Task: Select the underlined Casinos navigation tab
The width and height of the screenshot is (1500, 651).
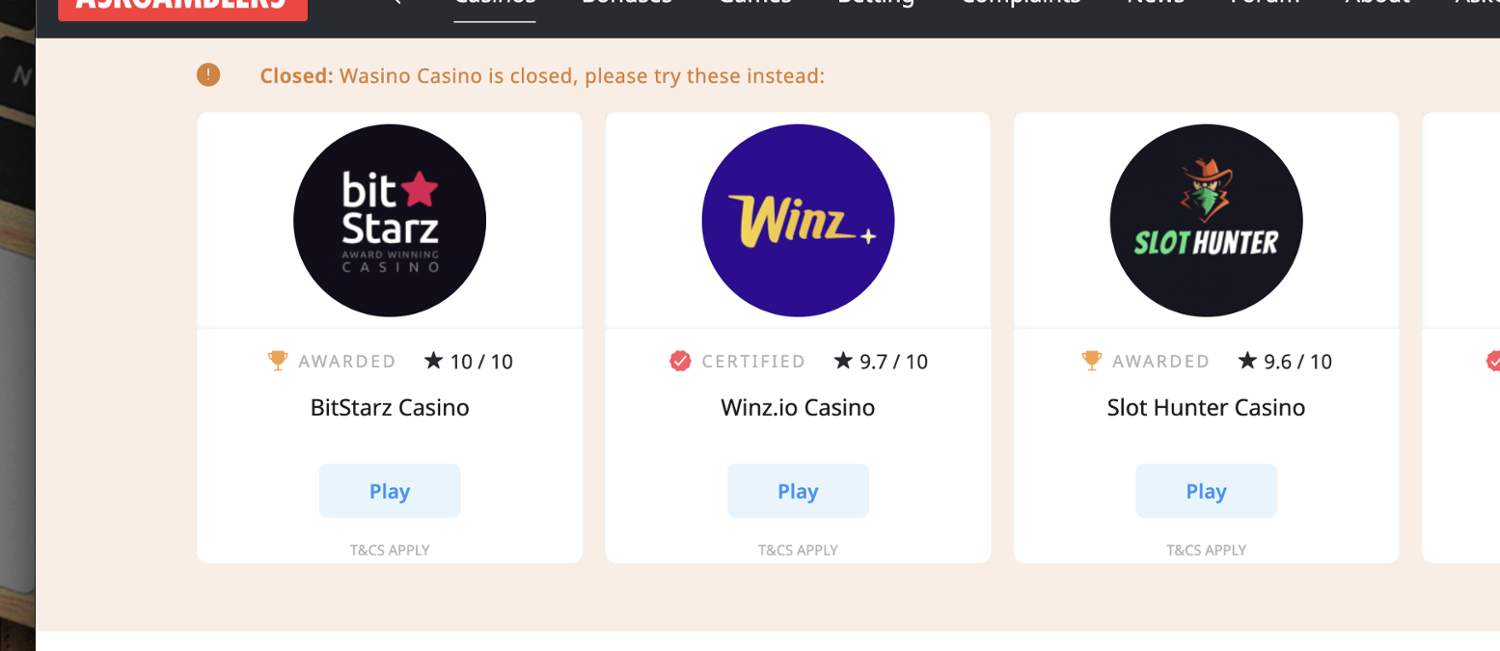Action: click(x=495, y=6)
